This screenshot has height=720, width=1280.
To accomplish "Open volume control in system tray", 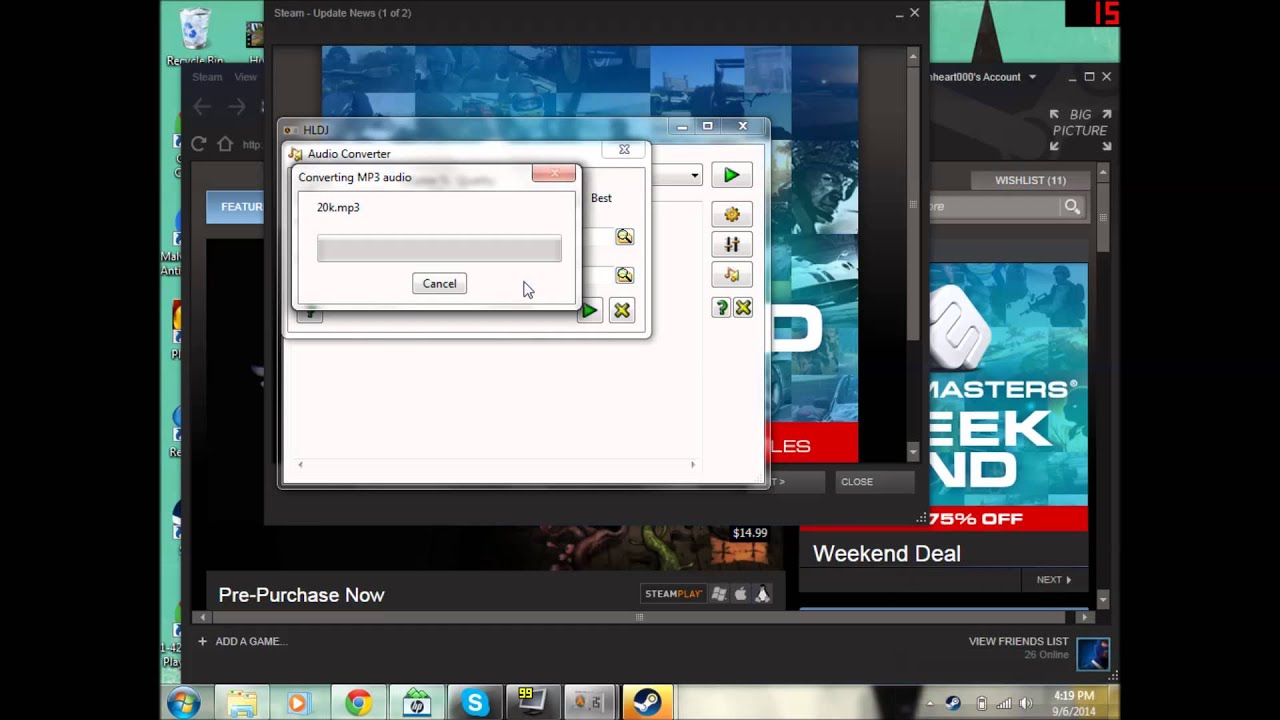I will (x=1026, y=703).
